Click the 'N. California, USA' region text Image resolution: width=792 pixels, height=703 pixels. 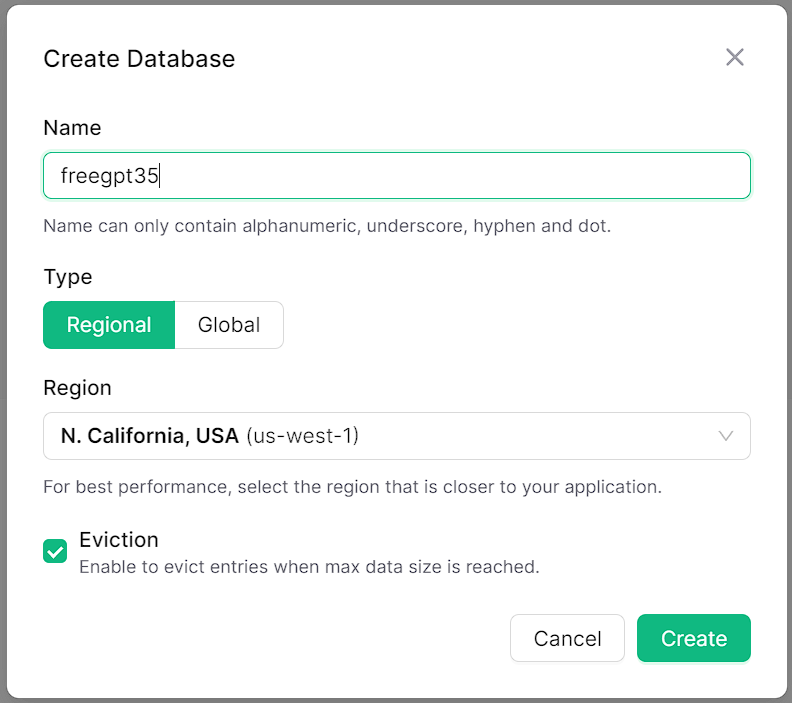150,436
